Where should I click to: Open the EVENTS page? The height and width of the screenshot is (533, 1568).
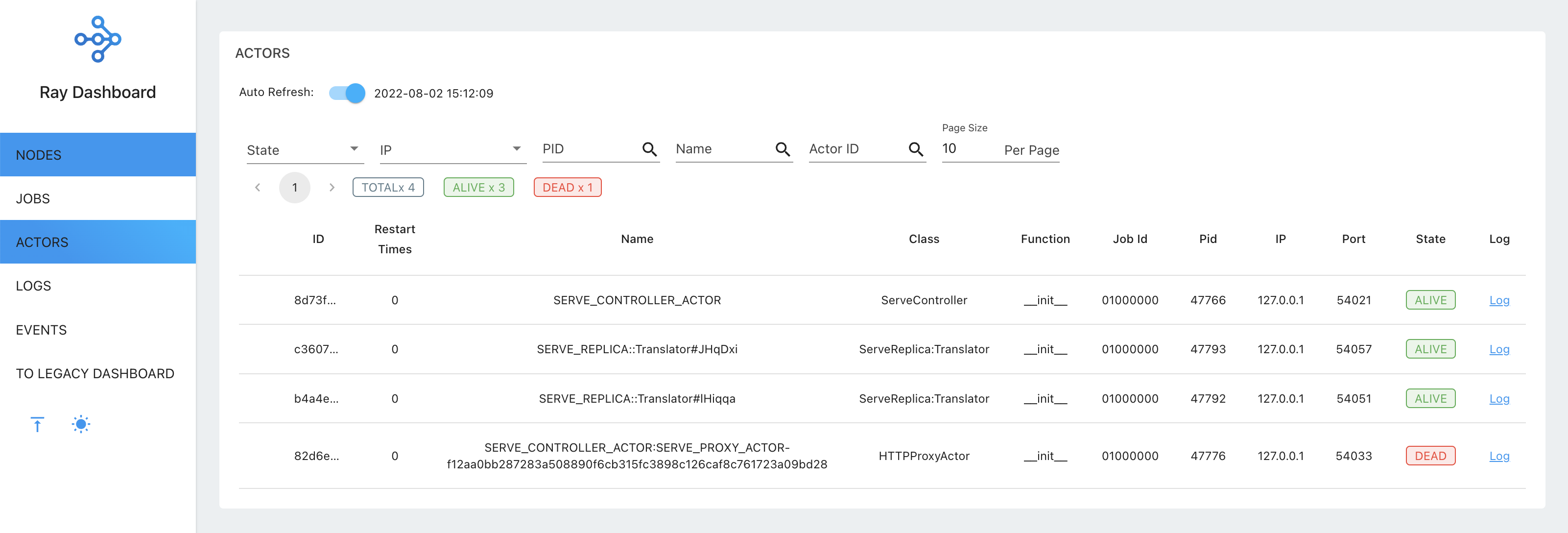(97, 330)
